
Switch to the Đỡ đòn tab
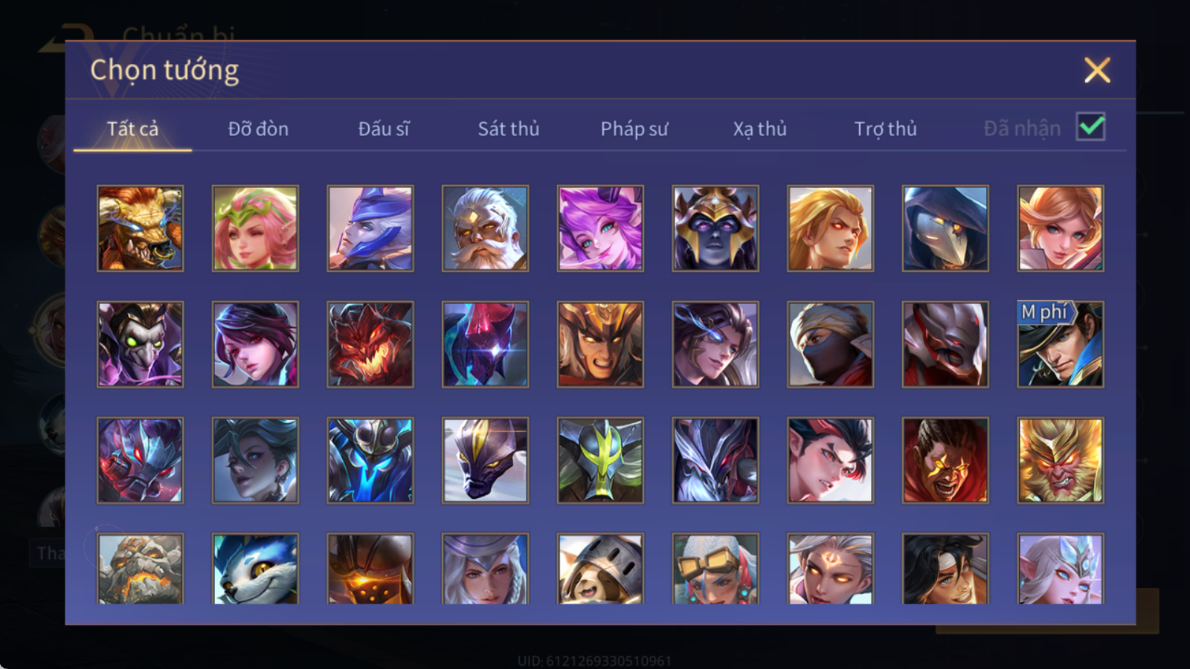258,129
